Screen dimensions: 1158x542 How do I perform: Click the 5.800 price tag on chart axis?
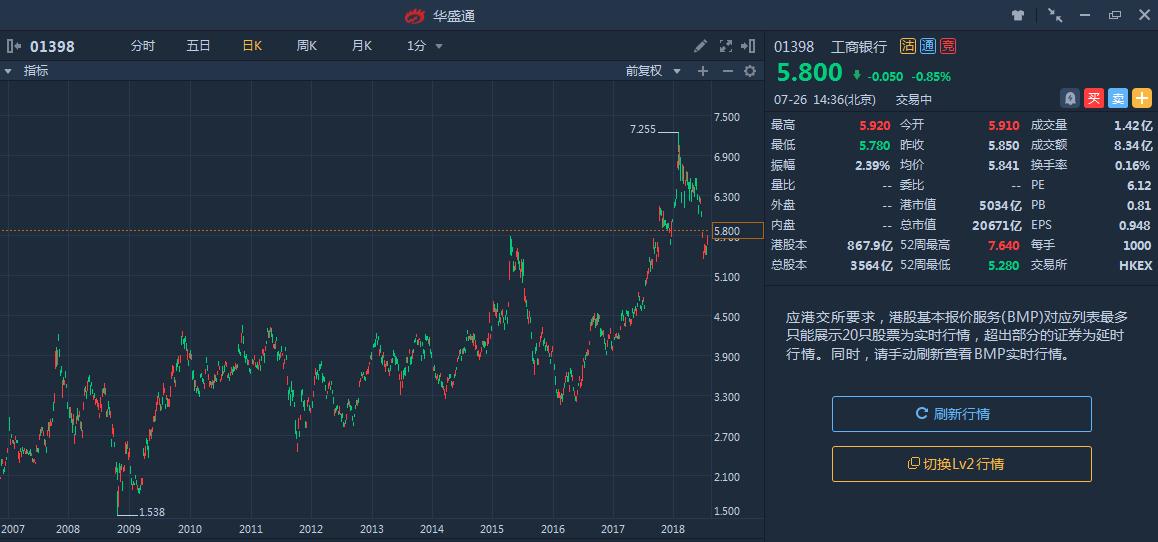[x=738, y=230]
